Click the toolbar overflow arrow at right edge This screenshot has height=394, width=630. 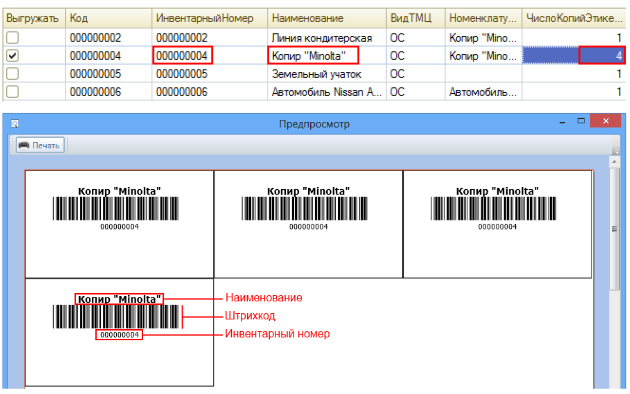click(x=616, y=151)
